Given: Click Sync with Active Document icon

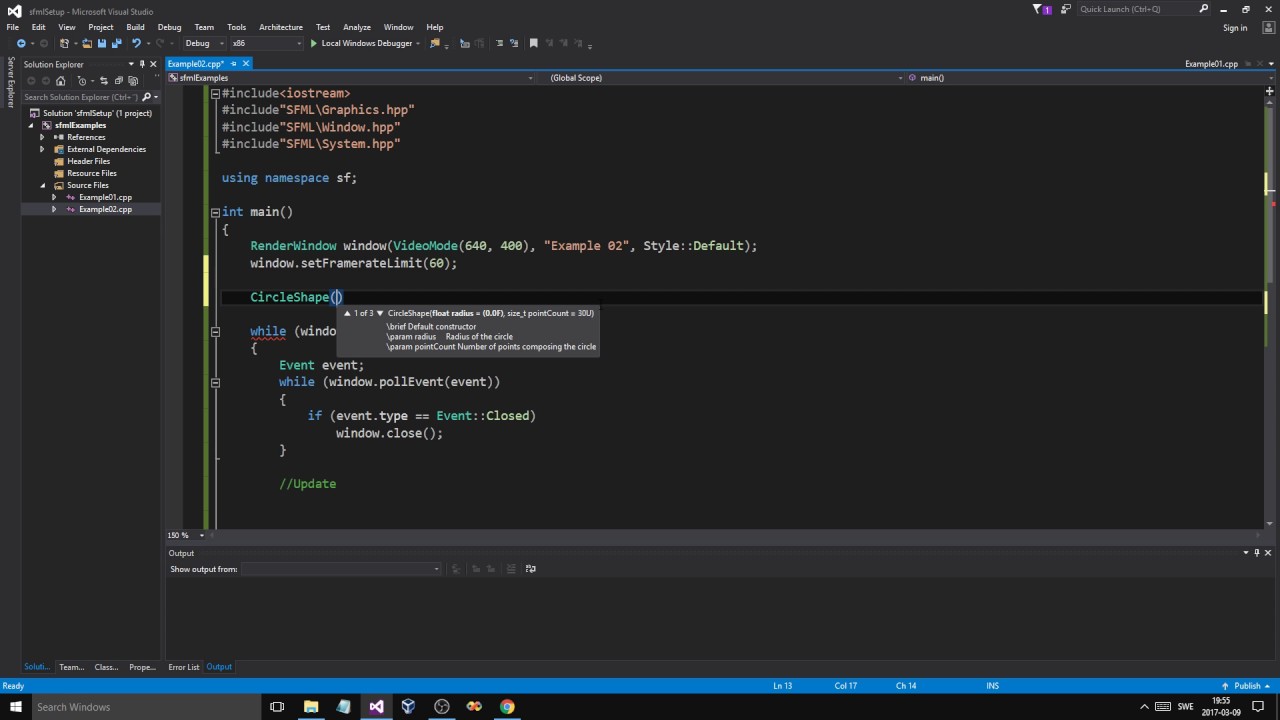Looking at the screenshot, I should point(105,81).
